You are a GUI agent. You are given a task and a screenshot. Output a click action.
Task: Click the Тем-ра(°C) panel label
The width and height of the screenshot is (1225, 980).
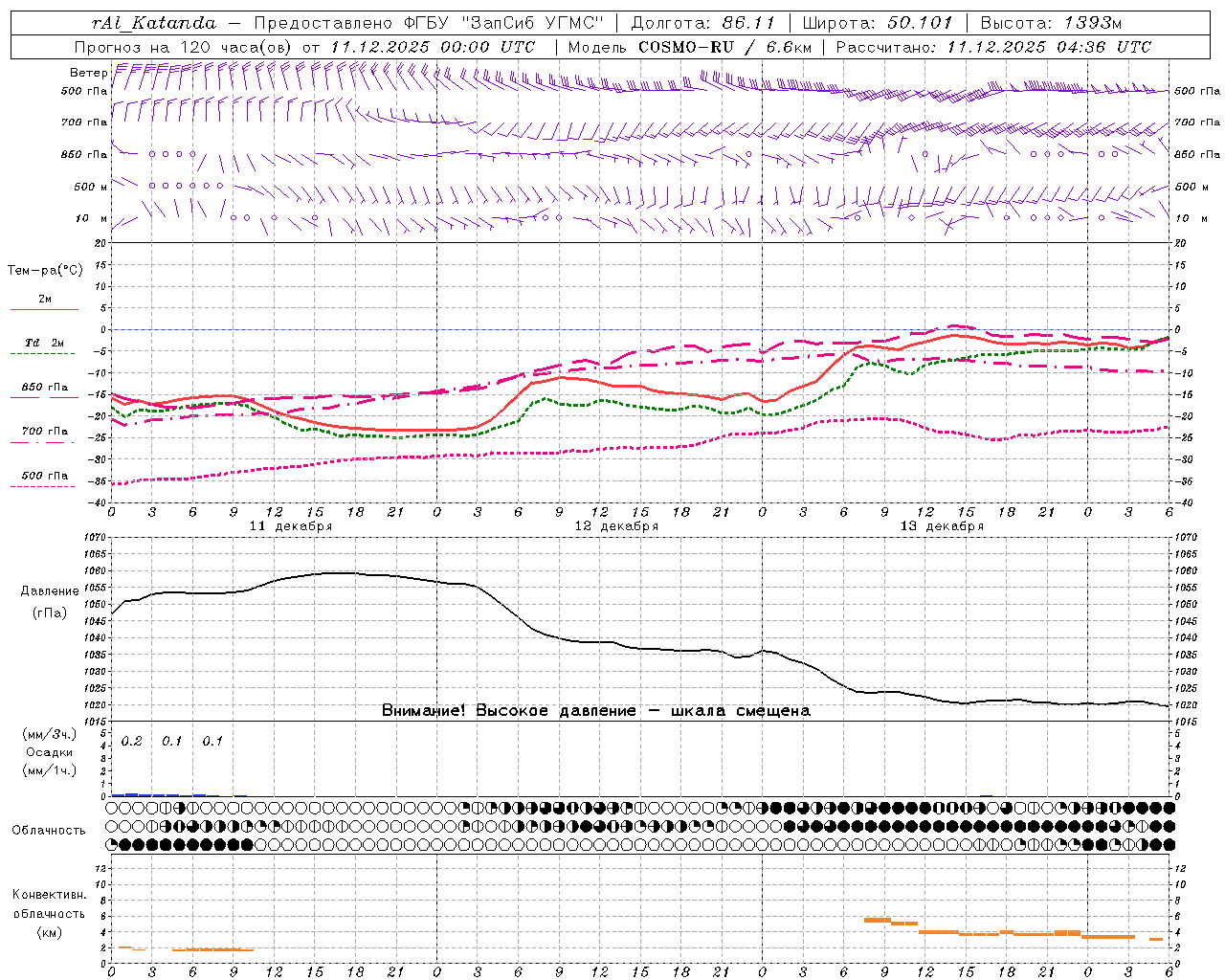coord(45,271)
